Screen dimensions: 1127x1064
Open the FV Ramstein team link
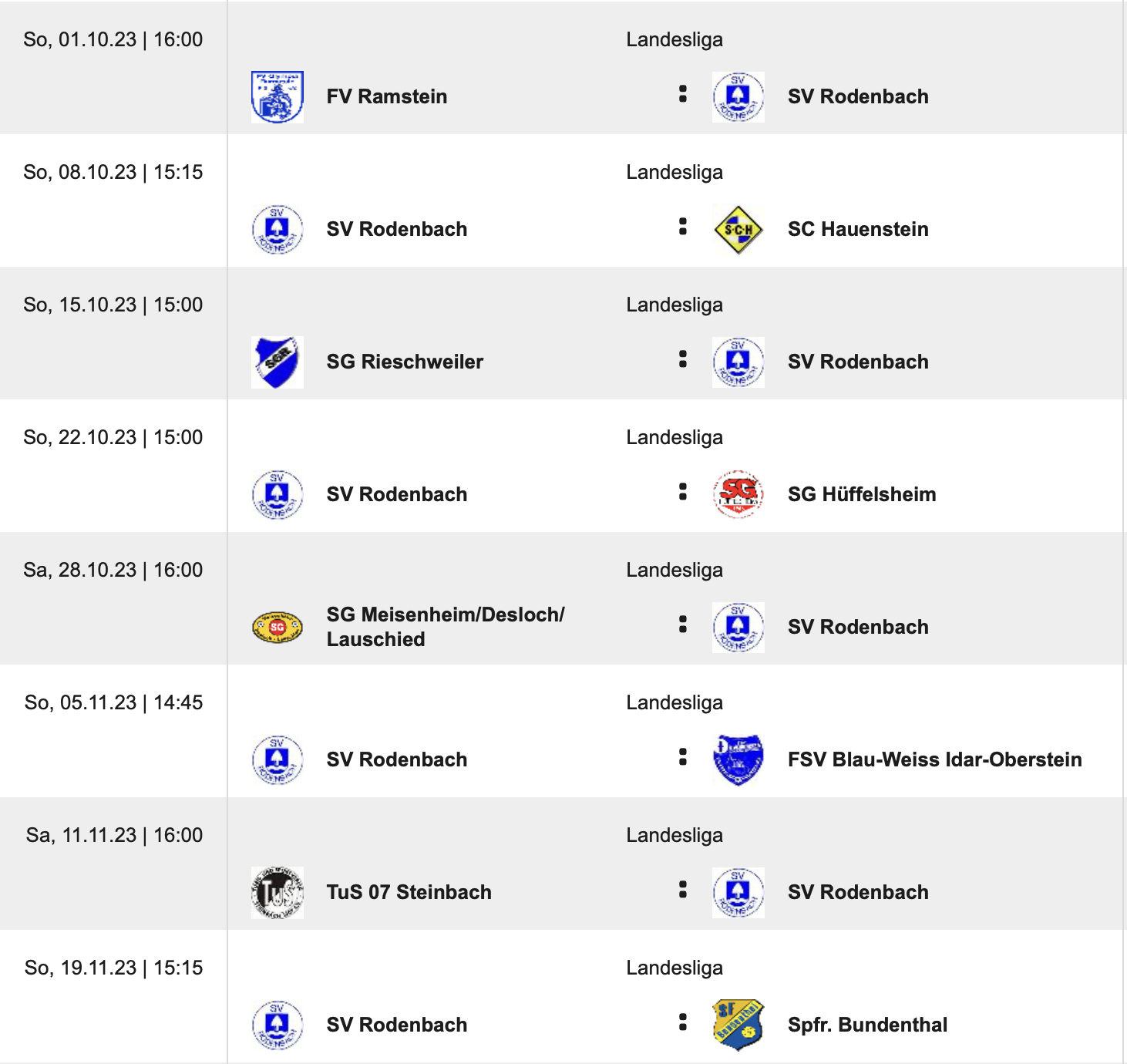[387, 97]
